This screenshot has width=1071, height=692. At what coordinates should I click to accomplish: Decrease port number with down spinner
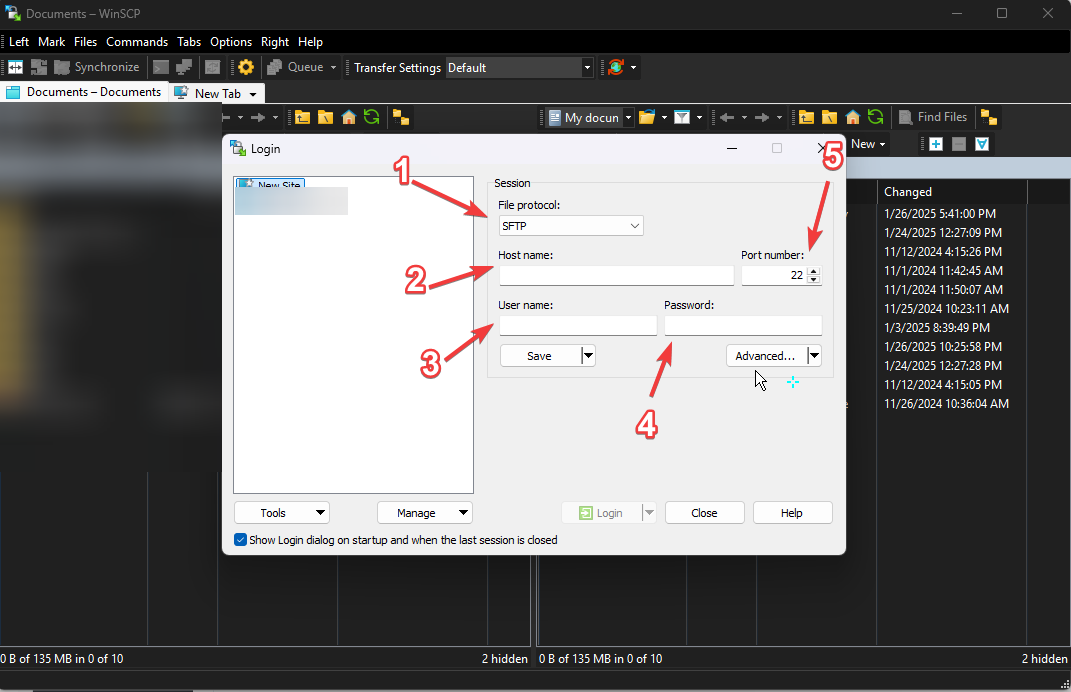813,279
